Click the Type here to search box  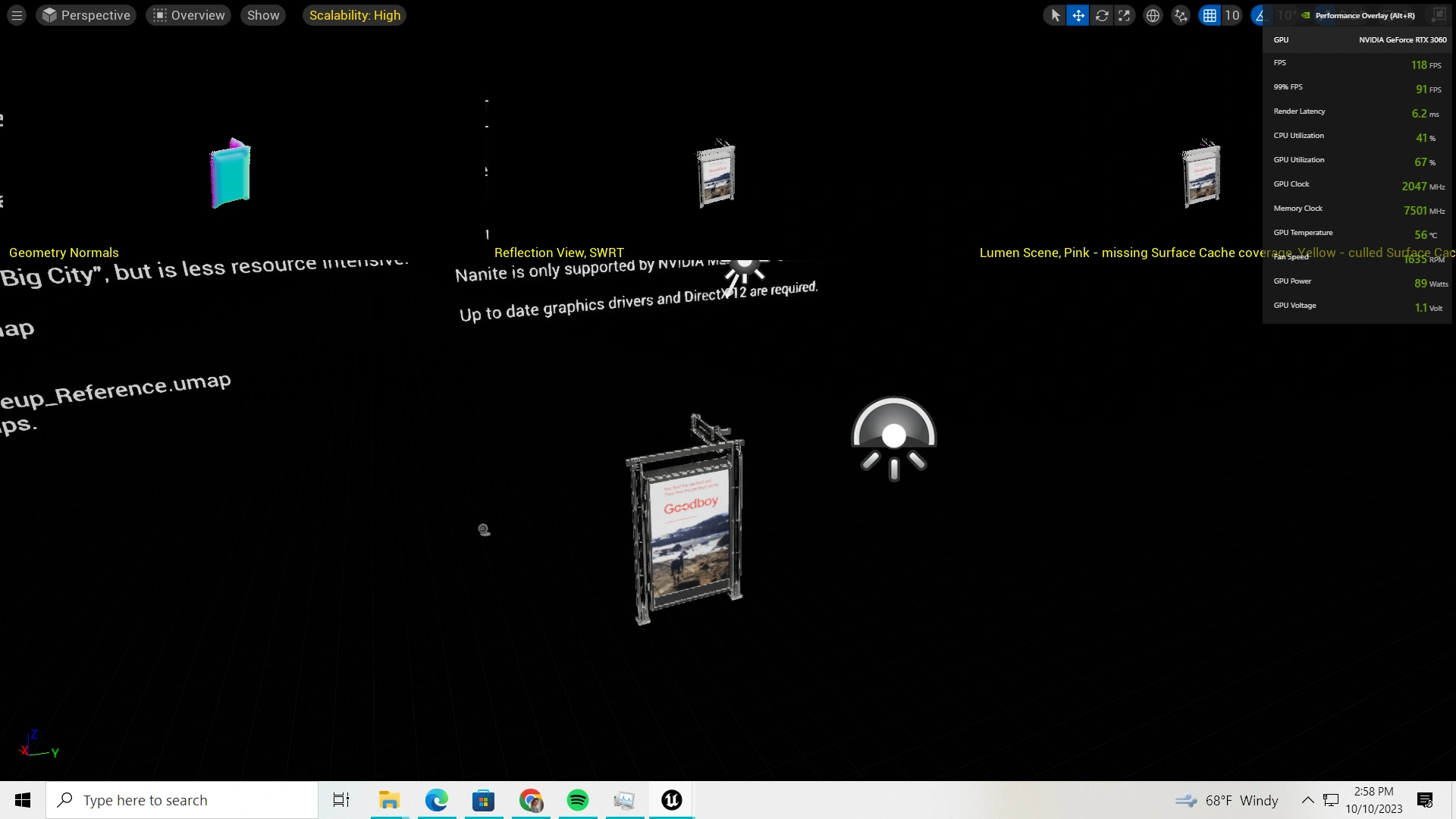[x=182, y=800]
